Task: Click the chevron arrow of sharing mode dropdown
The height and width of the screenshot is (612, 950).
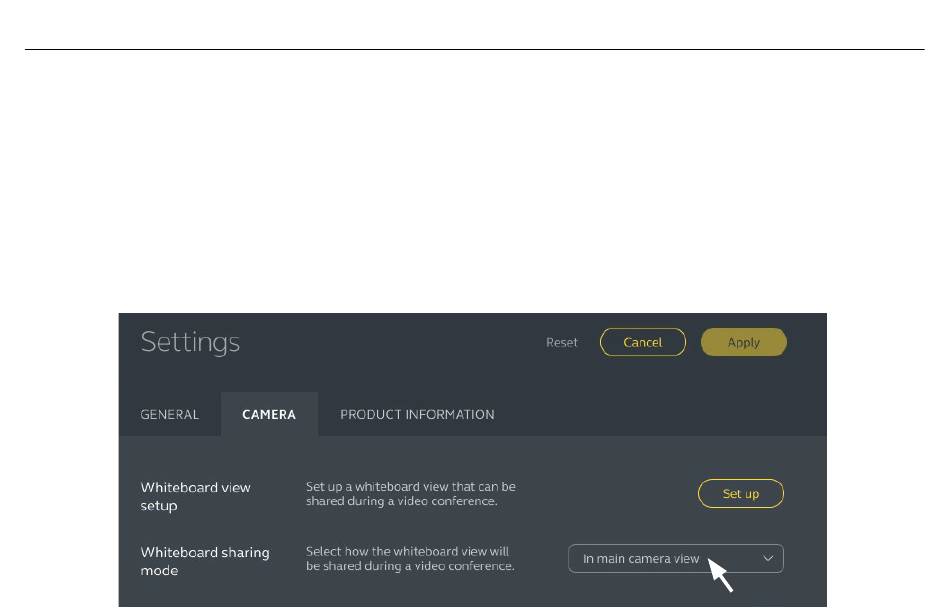Action: point(768,559)
